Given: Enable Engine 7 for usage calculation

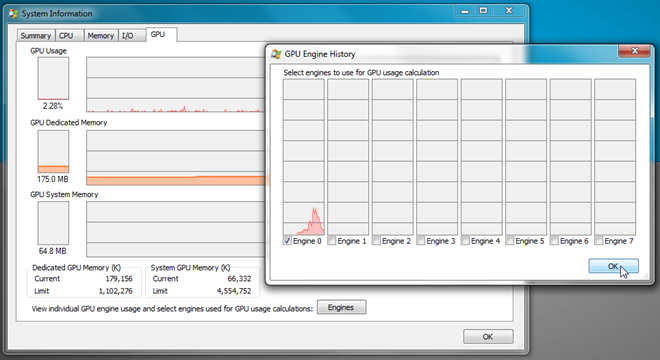Looking at the screenshot, I should coord(599,241).
